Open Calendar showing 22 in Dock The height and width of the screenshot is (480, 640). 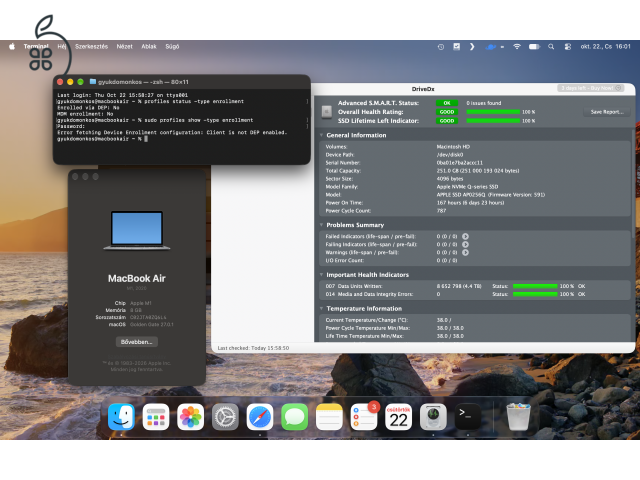(x=399, y=417)
